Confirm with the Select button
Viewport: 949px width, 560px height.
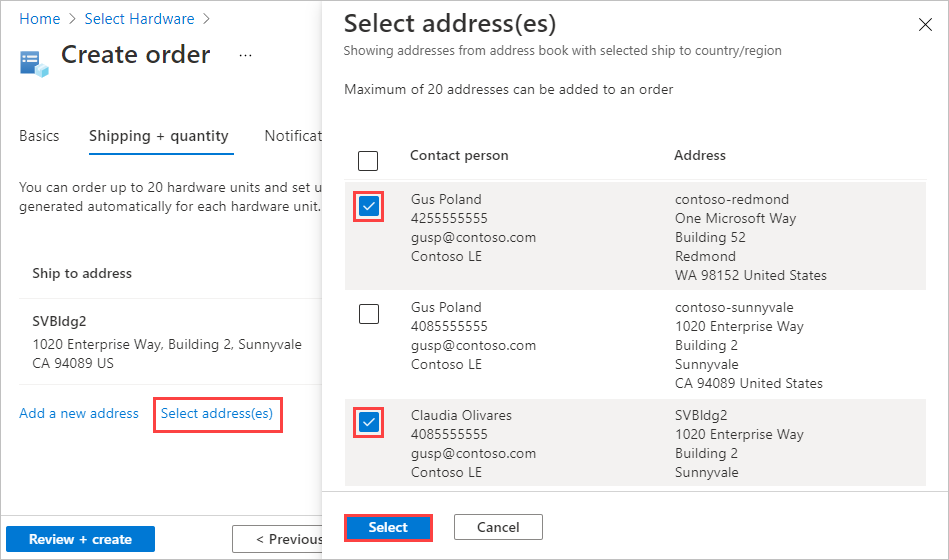388,527
